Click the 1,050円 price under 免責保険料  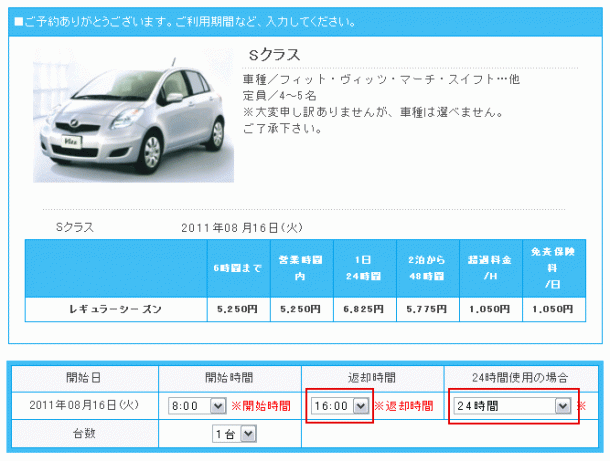tap(554, 310)
